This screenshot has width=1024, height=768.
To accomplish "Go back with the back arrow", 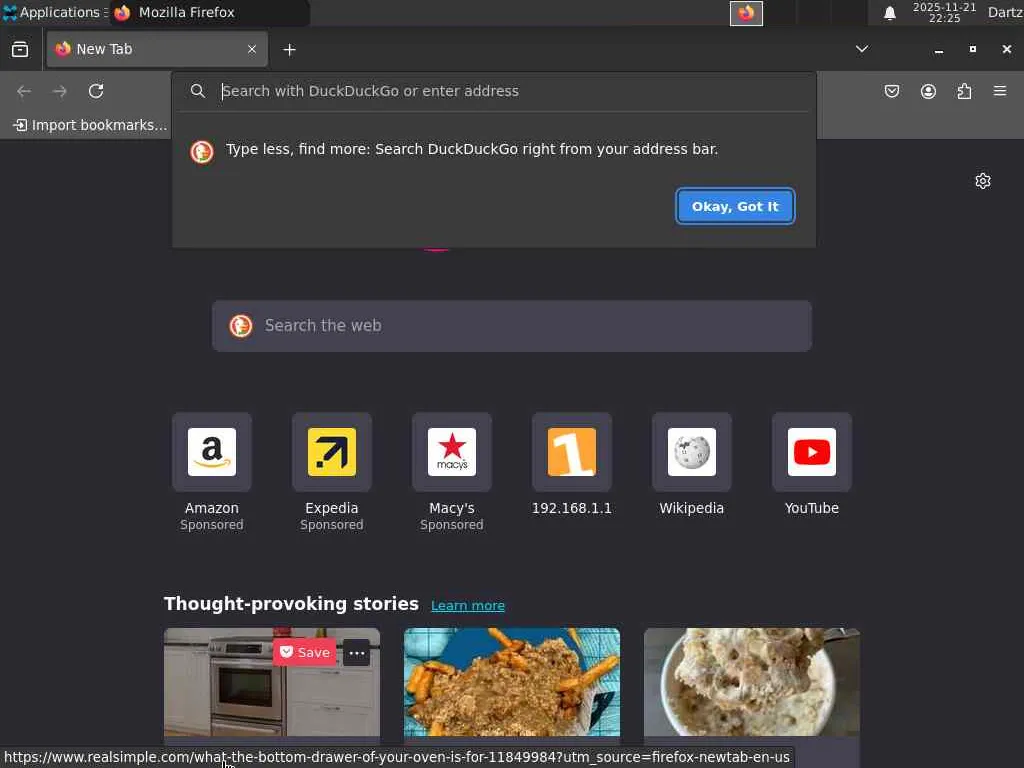I will point(24,91).
